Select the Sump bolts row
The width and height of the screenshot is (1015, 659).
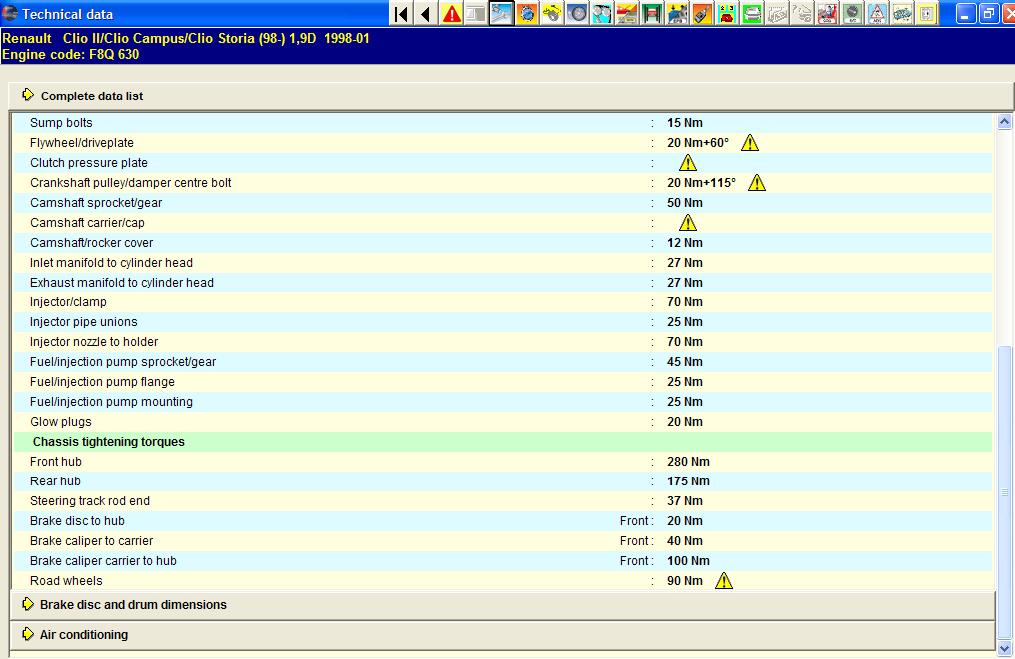502,122
